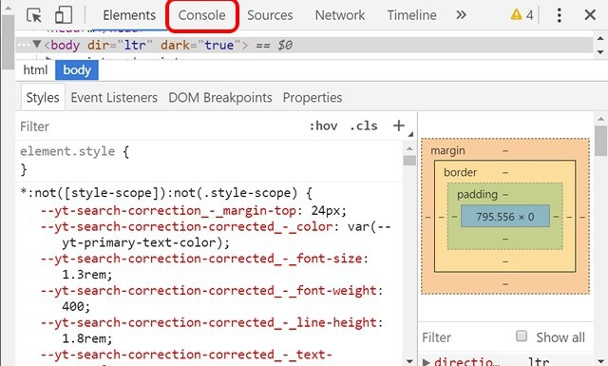Open the Sources tab

click(x=270, y=15)
